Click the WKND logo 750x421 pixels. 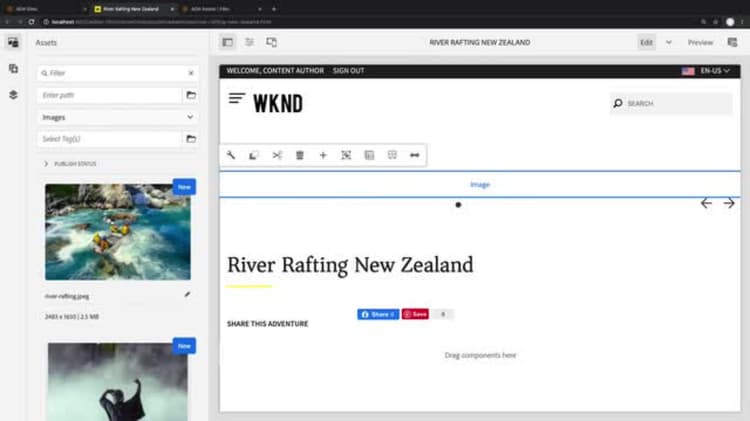tap(278, 103)
